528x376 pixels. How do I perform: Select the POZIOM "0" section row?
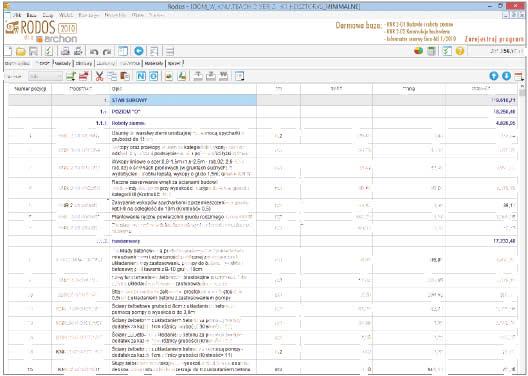[263, 112]
